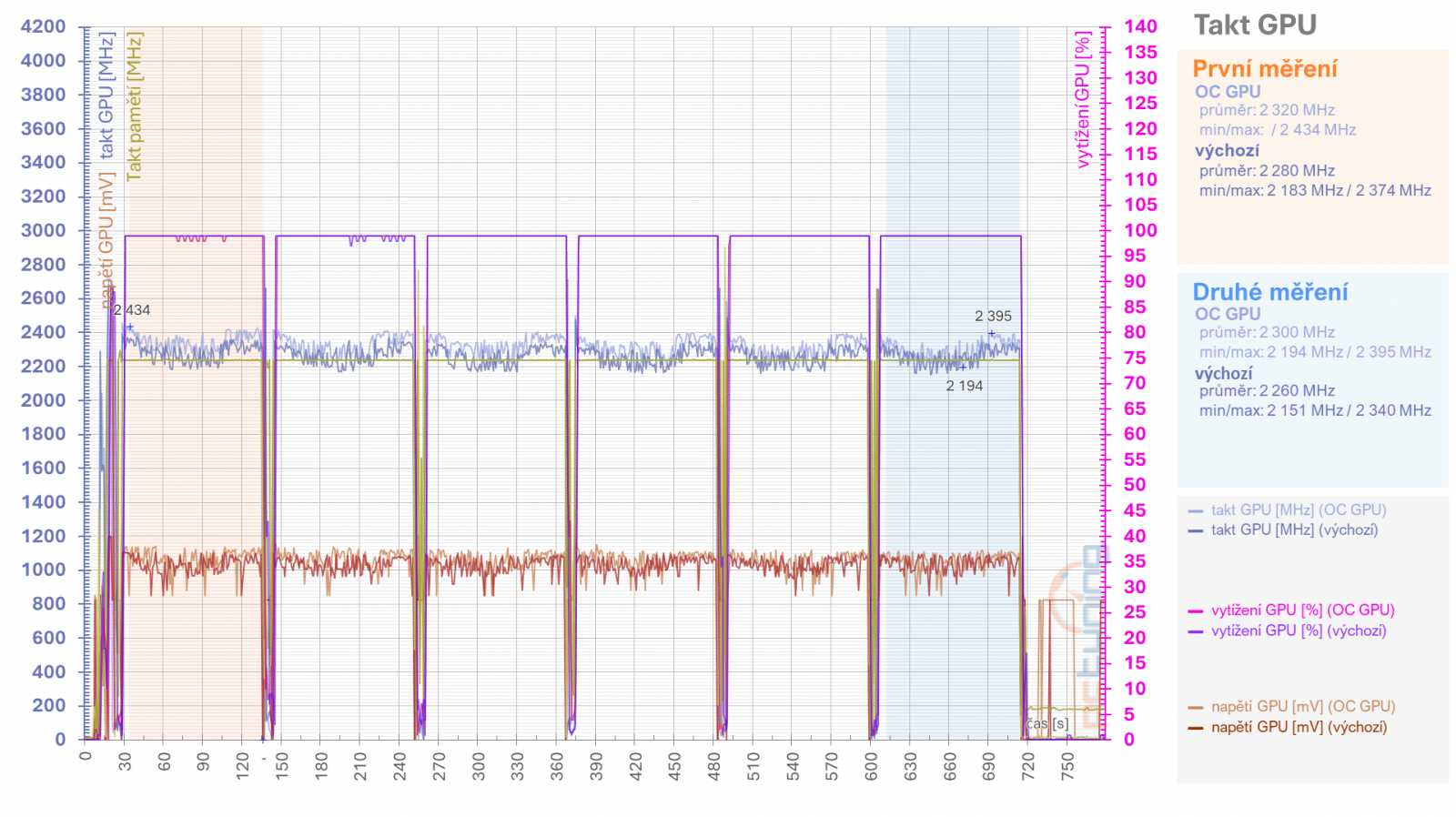Image resolution: width=1456 pixels, height=817 pixels.
Task: Click the "2 395" data label on chart
Action: coord(993,317)
